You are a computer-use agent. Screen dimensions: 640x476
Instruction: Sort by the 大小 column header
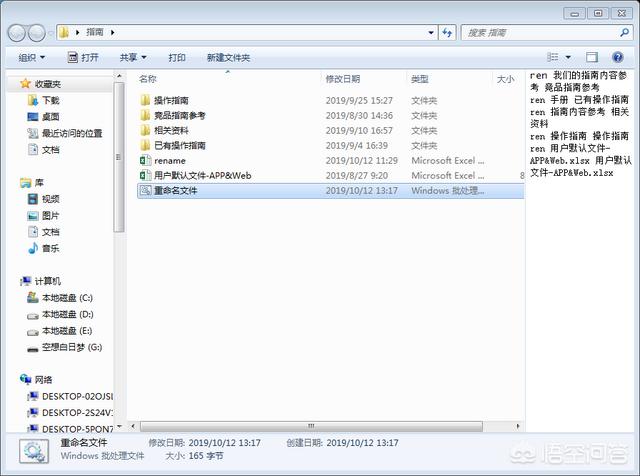click(x=505, y=79)
